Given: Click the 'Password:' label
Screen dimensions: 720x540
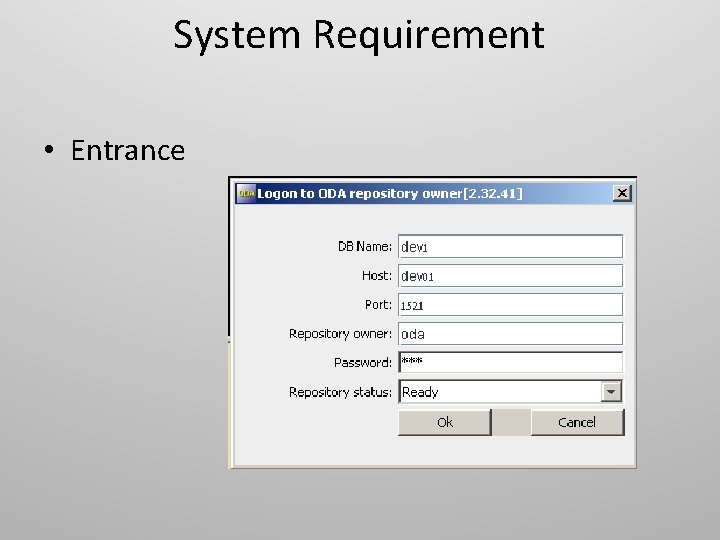Looking at the screenshot, I should (x=363, y=363).
